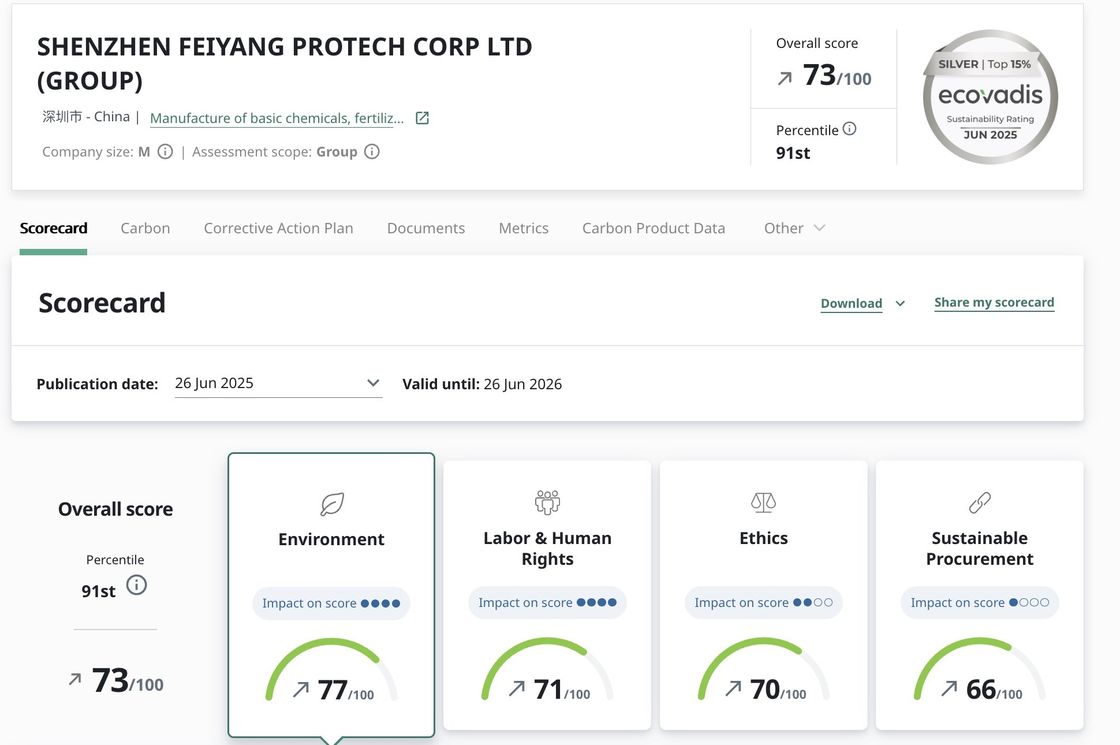The width and height of the screenshot is (1120, 745).
Task: Expand the Other tab menu
Action: tap(794, 228)
